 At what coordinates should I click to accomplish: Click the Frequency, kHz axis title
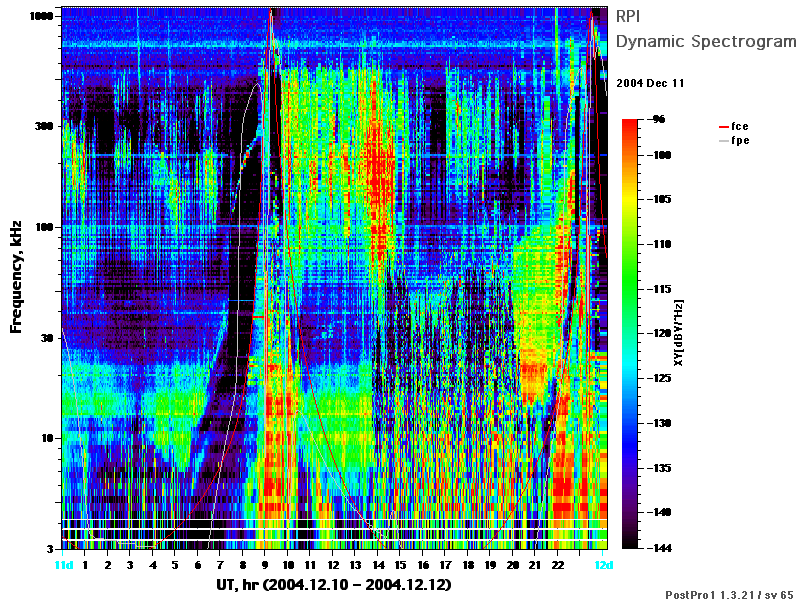pyautogui.click(x=16, y=277)
